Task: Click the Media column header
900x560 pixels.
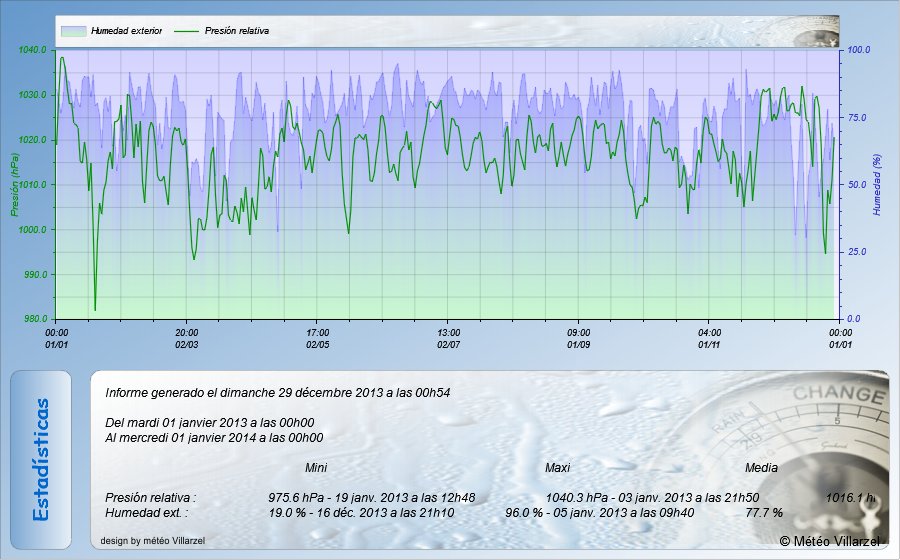Action: [761, 468]
